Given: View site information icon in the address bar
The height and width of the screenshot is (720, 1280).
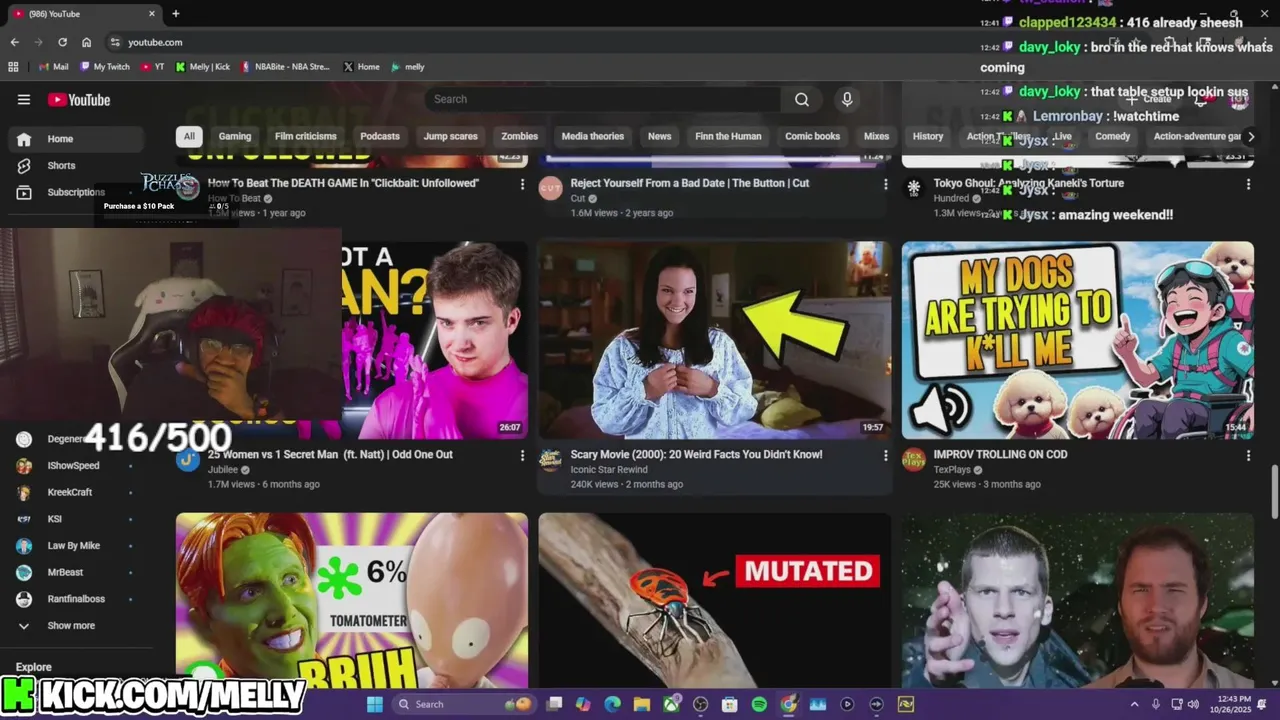Looking at the screenshot, I should [115, 42].
